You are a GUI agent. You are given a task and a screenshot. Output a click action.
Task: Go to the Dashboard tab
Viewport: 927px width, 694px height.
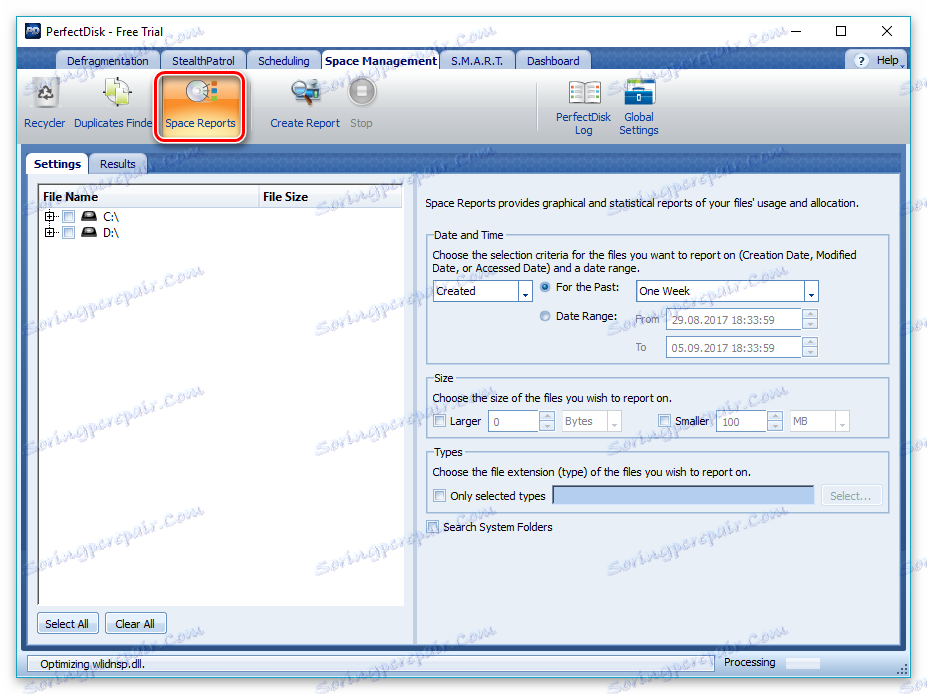click(553, 61)
